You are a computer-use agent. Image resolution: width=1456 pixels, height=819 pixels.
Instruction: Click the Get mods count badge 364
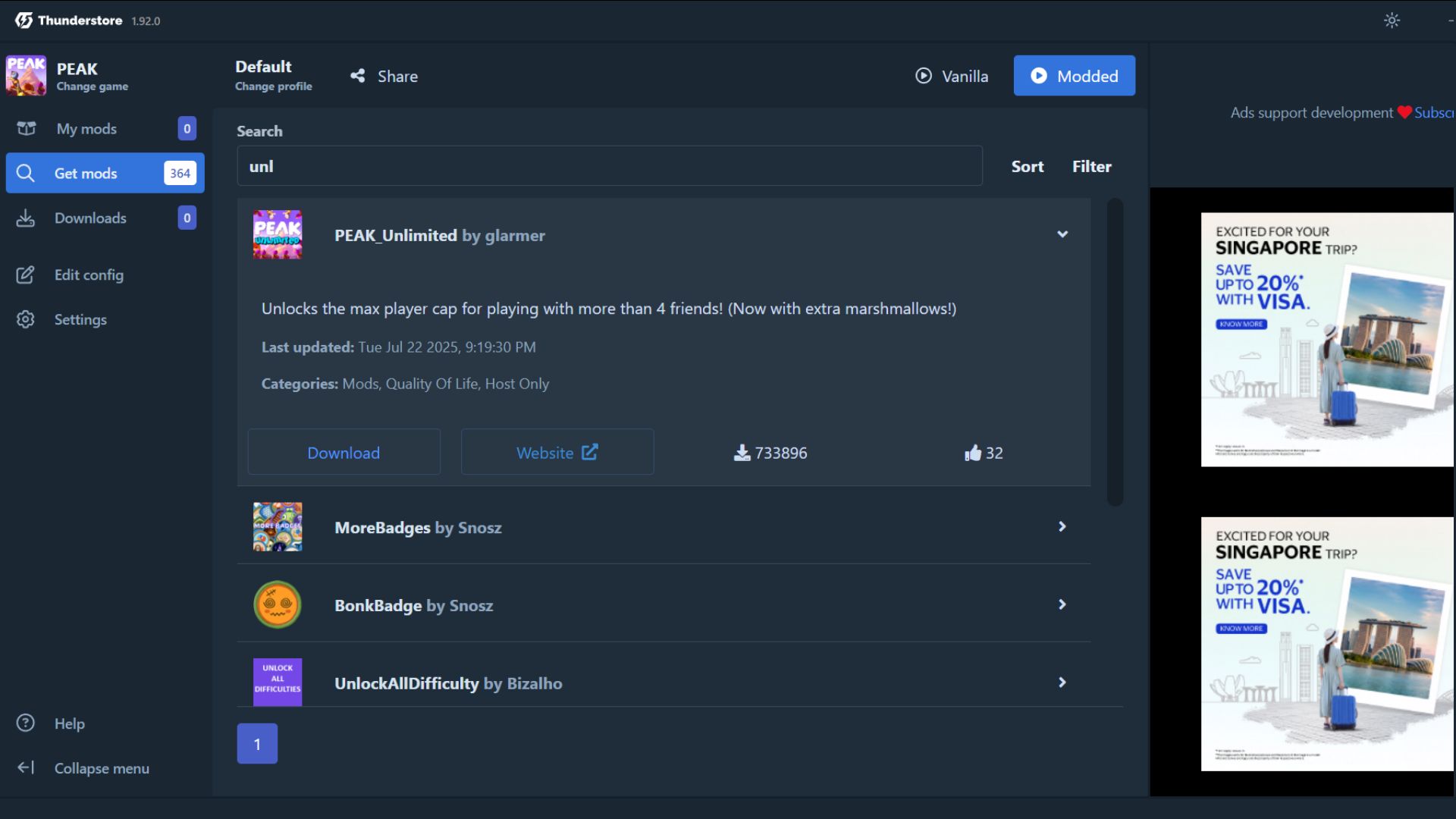click(180, 173)
